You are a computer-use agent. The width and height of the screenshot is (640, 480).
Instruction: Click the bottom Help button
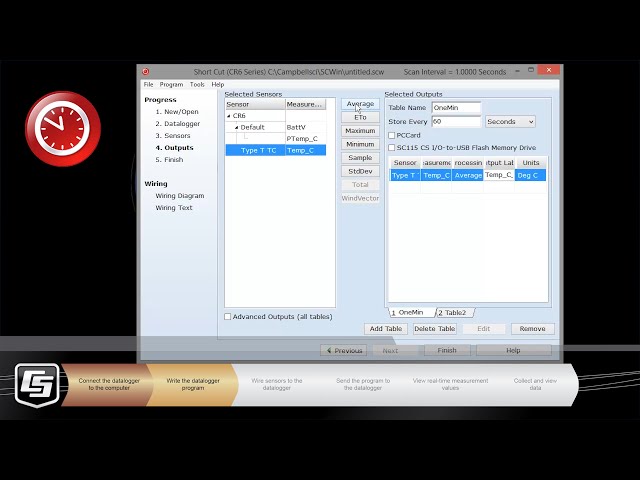513,350
